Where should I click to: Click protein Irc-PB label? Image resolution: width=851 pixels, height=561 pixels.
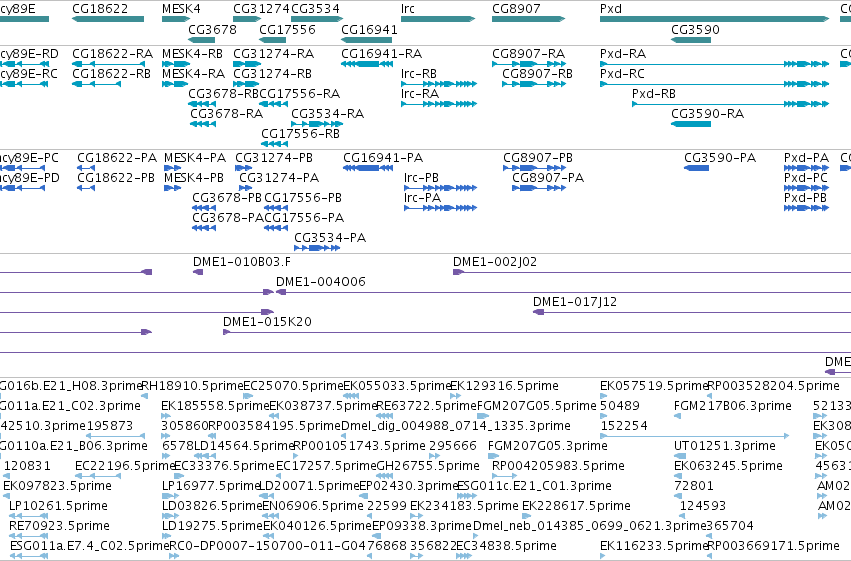coord(421,177)
